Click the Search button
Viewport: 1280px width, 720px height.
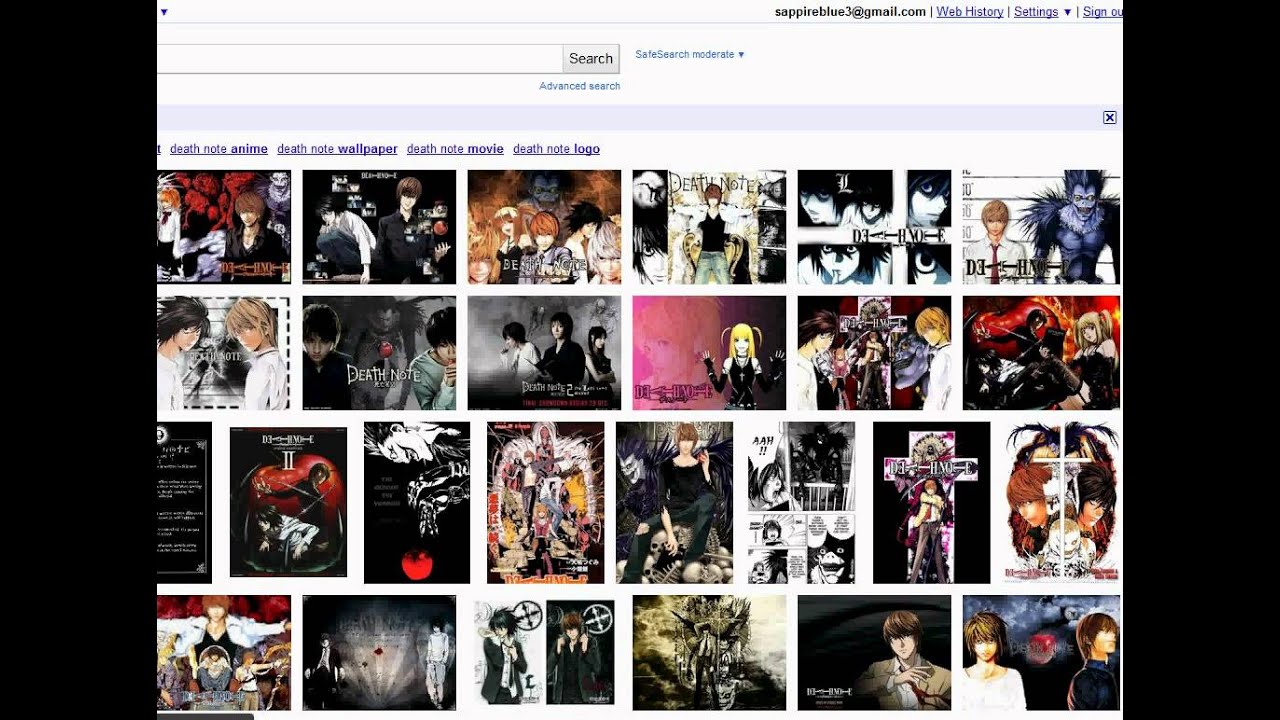point(591,59)
